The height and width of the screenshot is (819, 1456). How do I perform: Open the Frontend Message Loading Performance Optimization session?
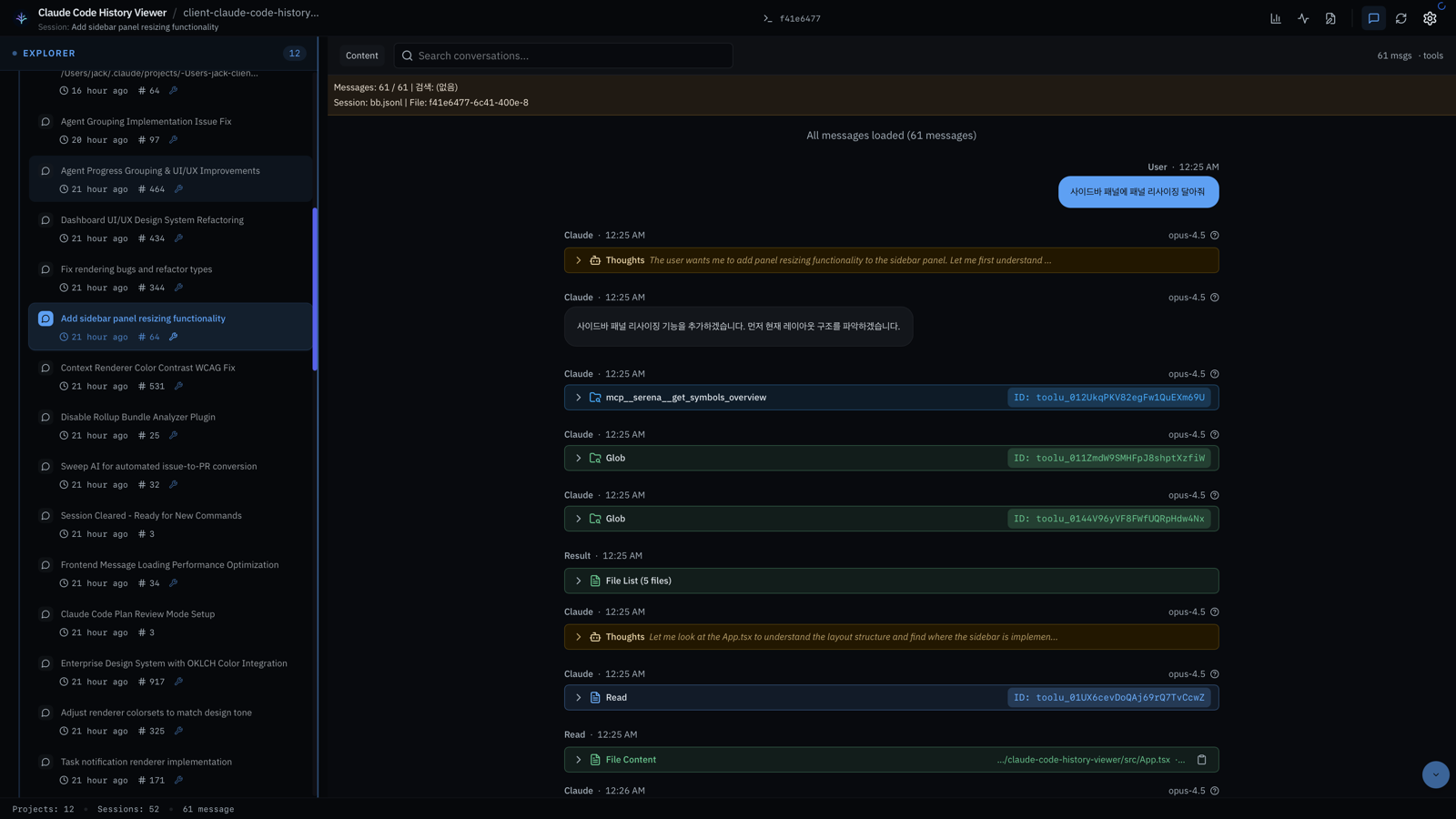point(170,573)
